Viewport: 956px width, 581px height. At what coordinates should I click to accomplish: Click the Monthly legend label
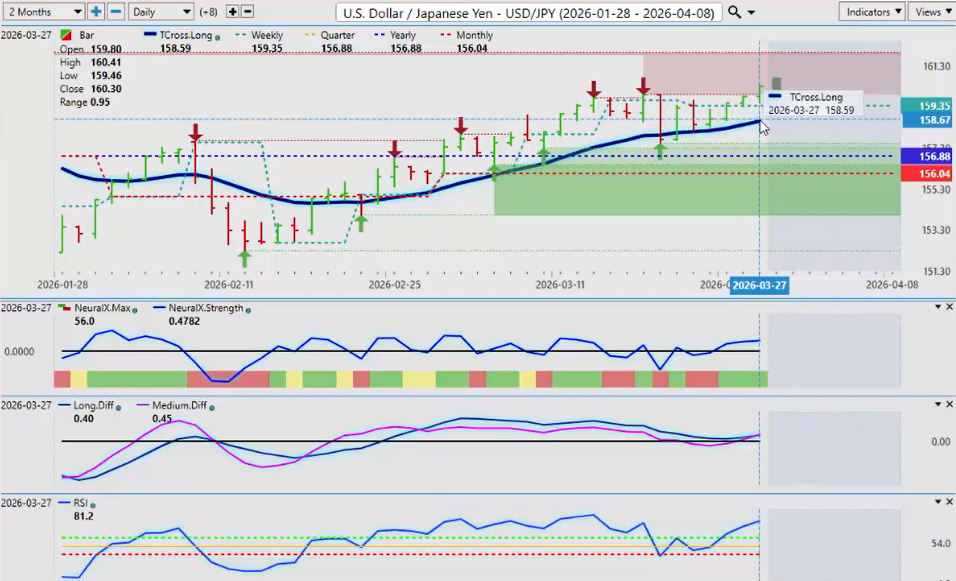474,35
